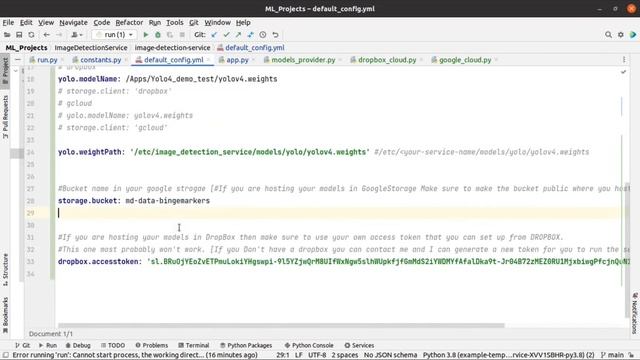Change line separator LF in status bar
Viewport: 640px width, 360px height.
tap(298, 355)
